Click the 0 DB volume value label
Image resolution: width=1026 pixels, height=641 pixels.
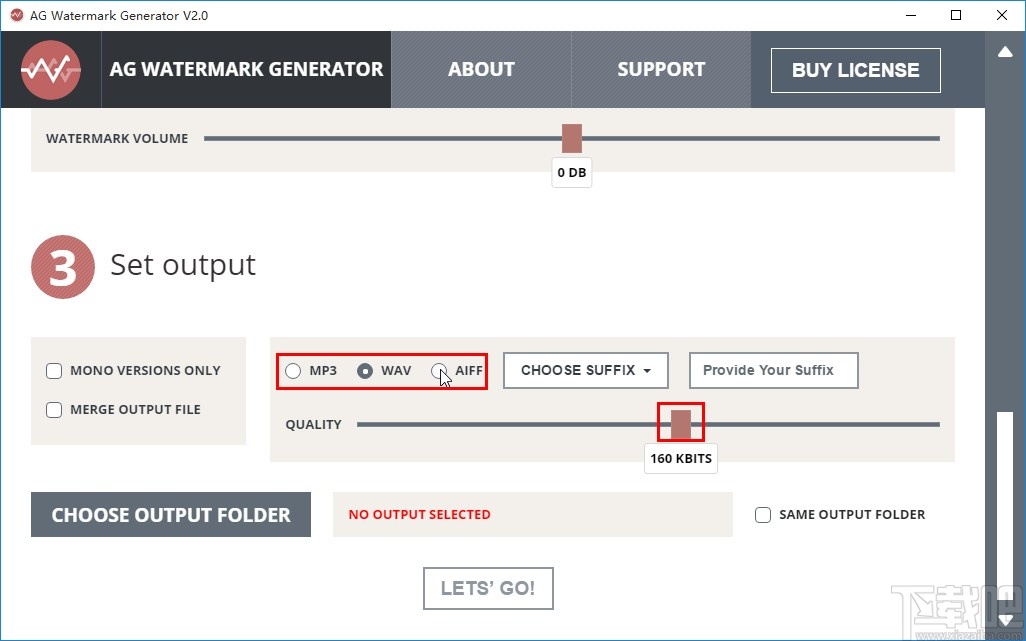572,173
